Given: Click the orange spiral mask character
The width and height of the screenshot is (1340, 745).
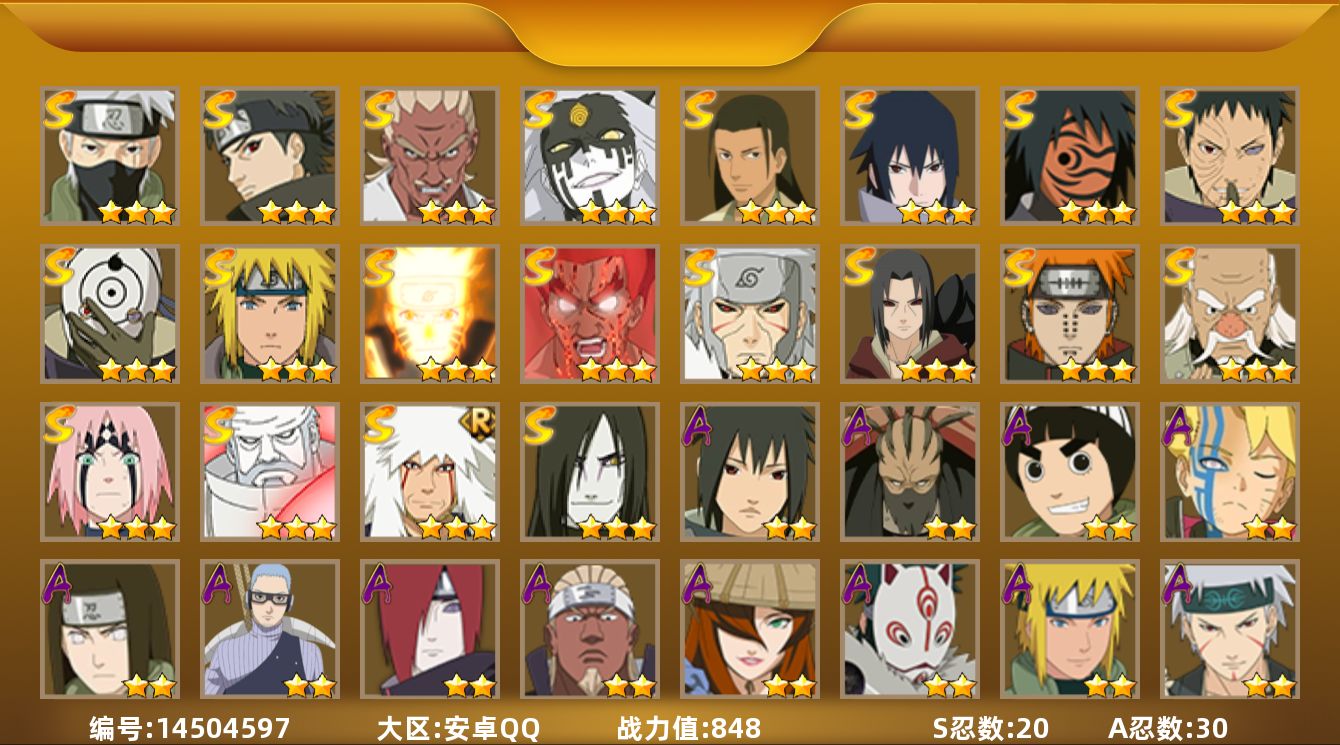Looking at the screenshot, I should [1070, 155].
